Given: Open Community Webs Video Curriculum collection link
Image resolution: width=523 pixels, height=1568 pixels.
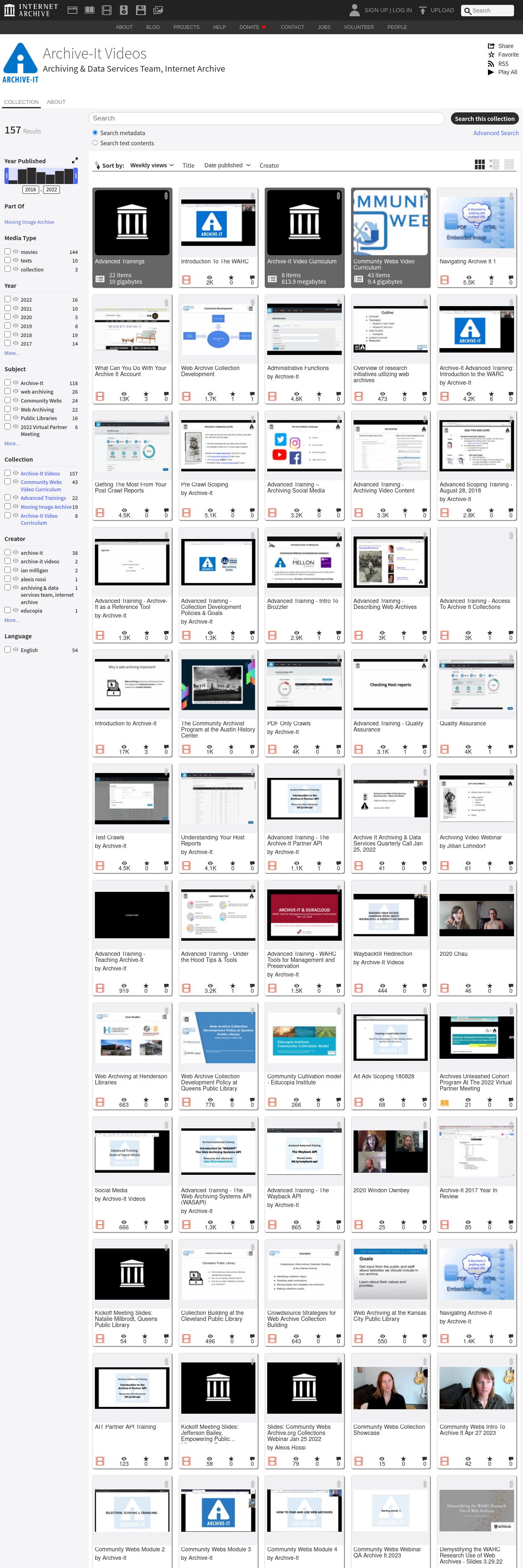Looking at the screenshot, I should click(41, 485).
